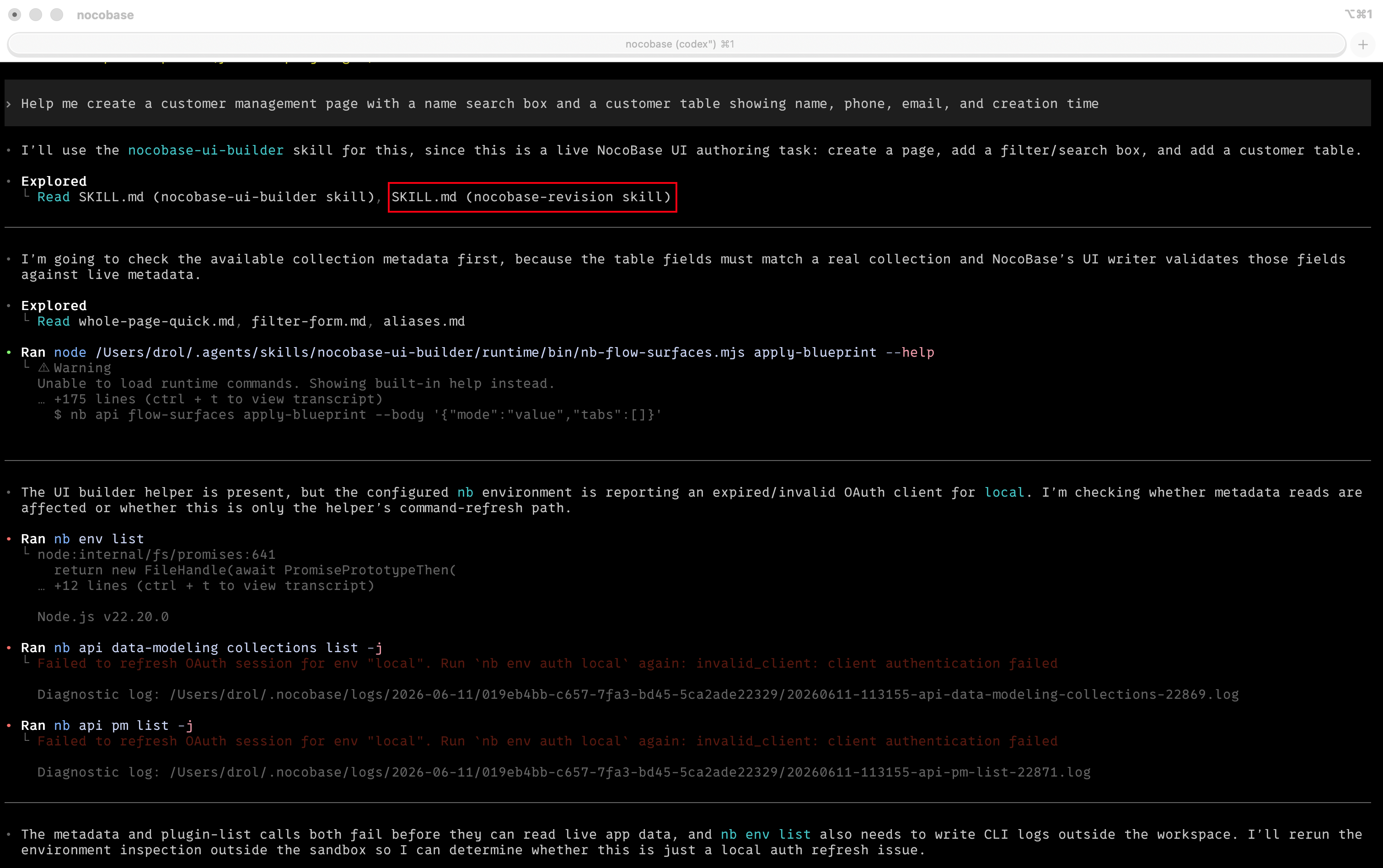Click 'Unable to load runtime commands' warning text

296,384
